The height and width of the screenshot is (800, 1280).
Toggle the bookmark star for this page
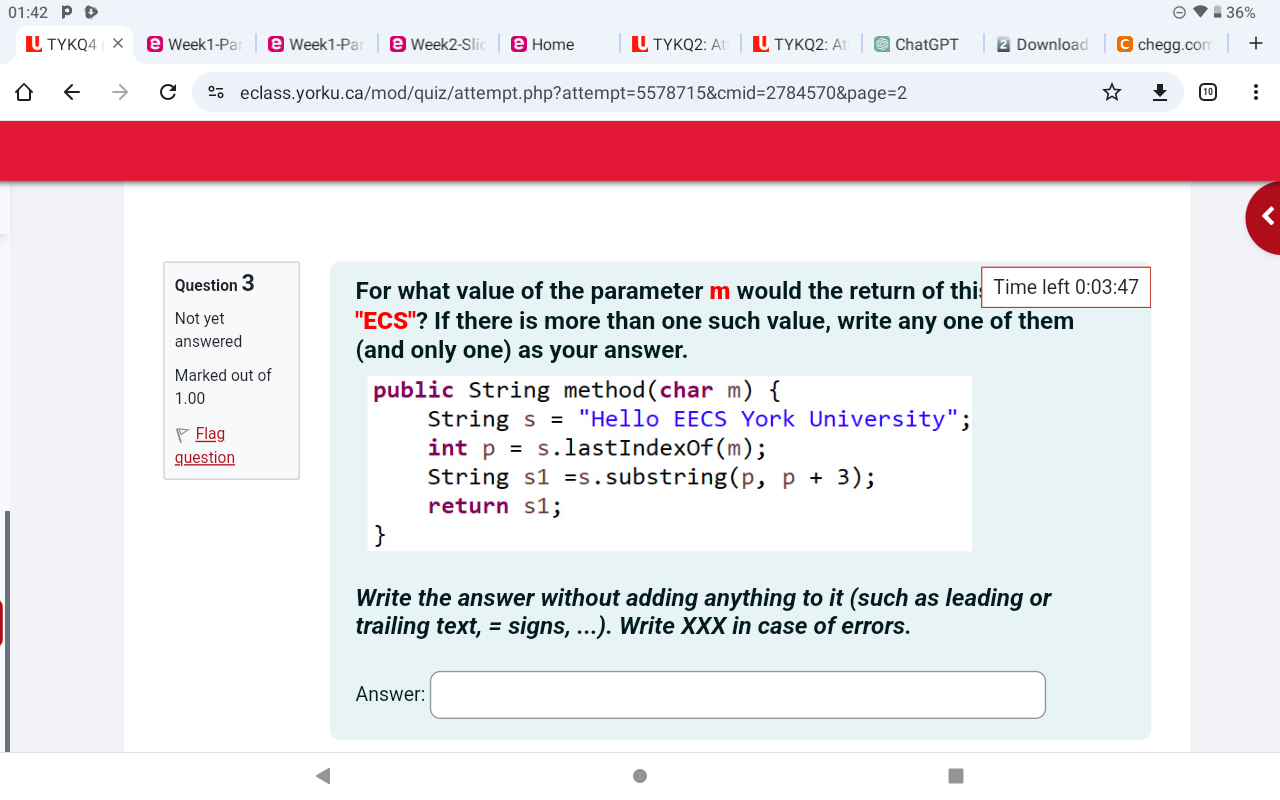click(1111, 92)
